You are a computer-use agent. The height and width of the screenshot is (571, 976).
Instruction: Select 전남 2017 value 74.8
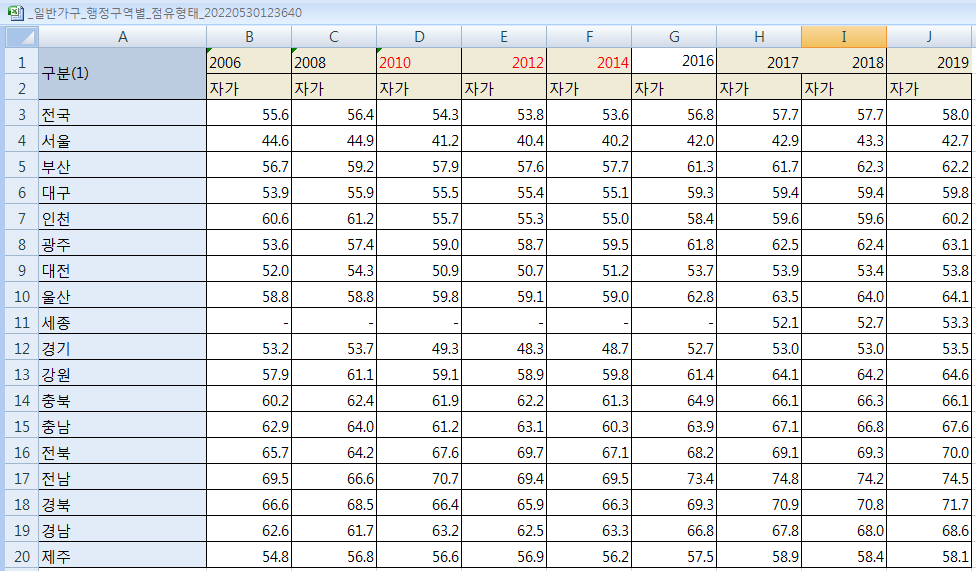point(759,479)
